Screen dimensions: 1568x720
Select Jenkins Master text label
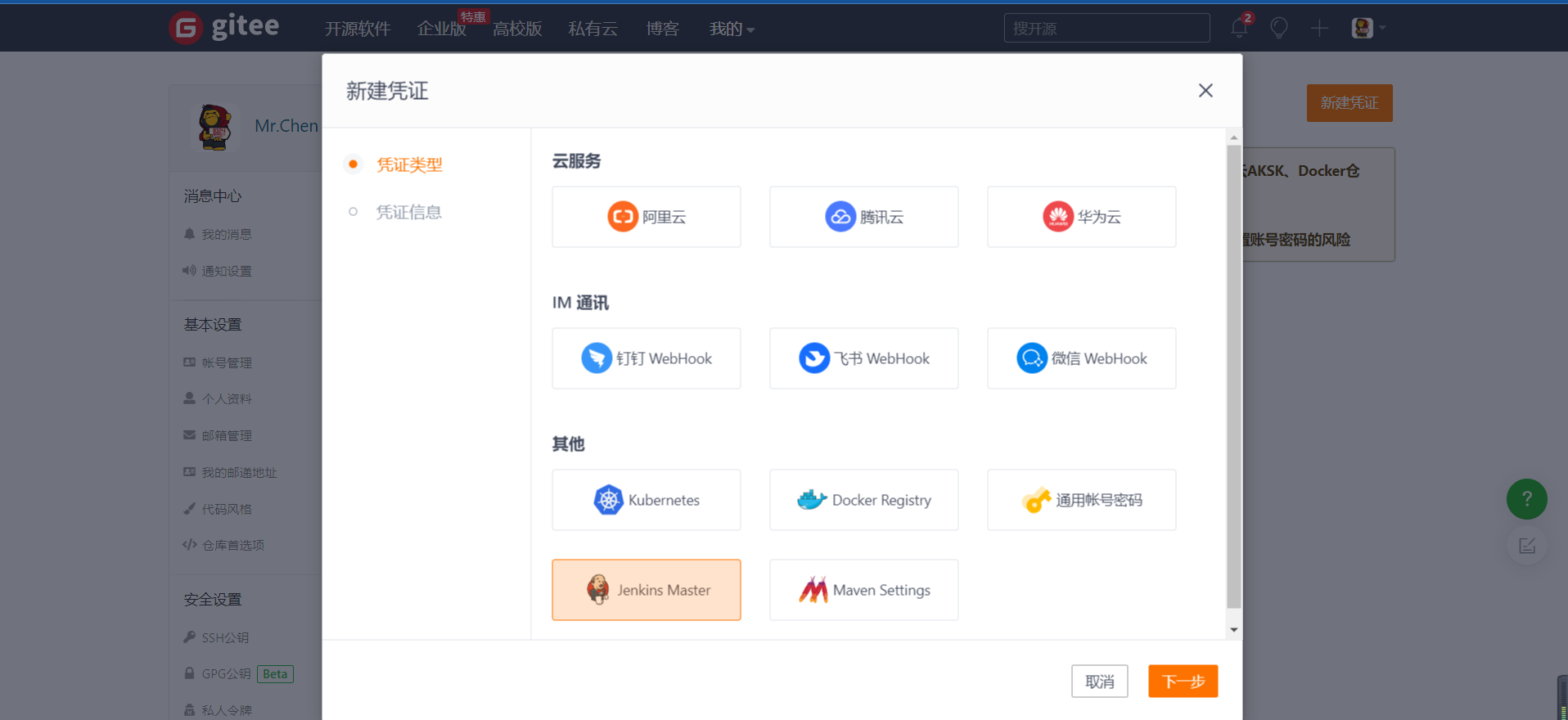(664, 590)
